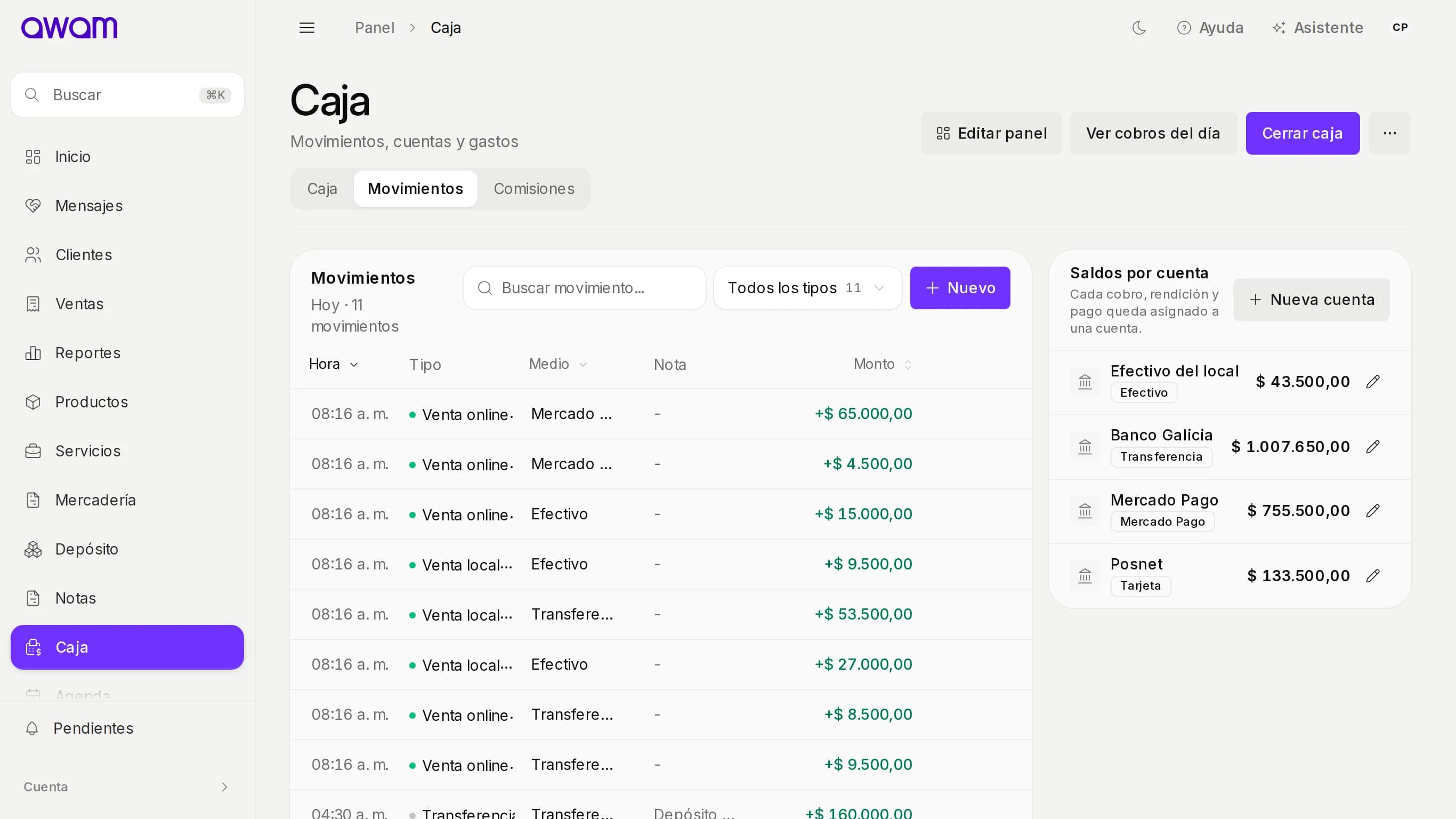Image resolution: width=1456 pixels, height=819 pixels.
Task: Go to Inicio in sidebar
Action: click(127, 157)
